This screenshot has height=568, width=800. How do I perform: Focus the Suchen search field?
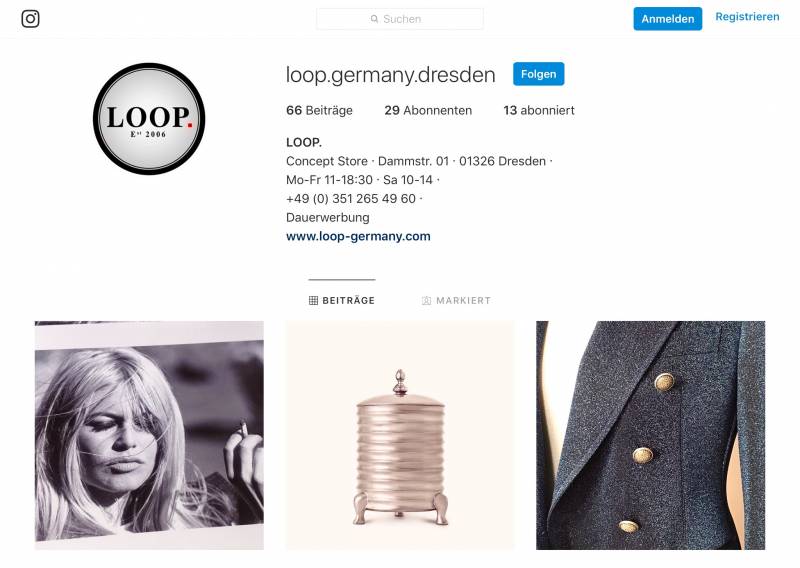(x=399, y=19)
